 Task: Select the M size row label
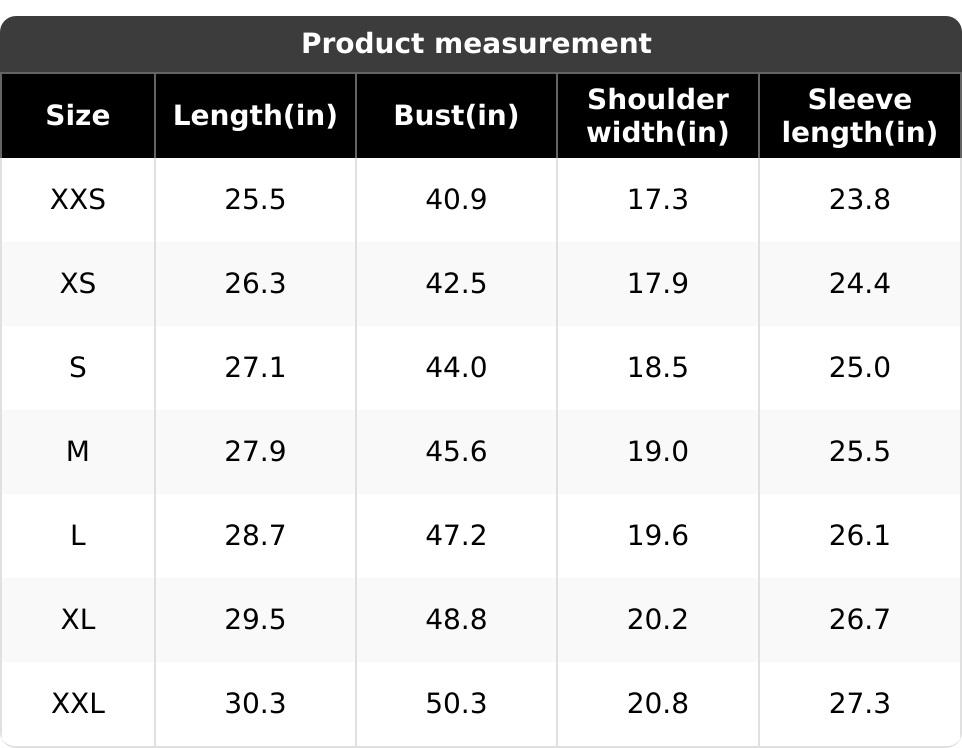(x=78, y=452)
